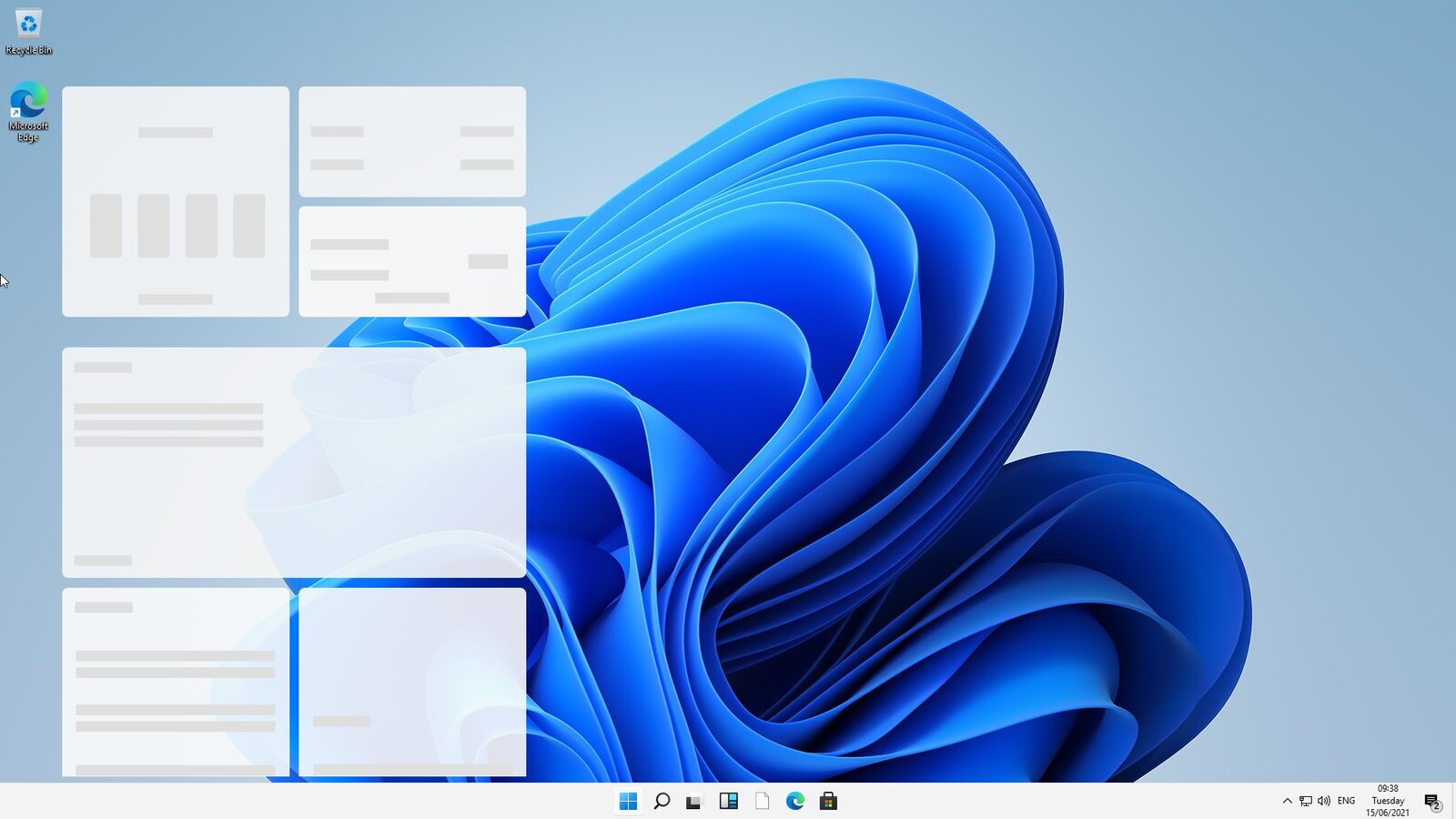Open the volume control in the tray
The height and width of the screenshot is (819, 1456).
click(1324, 801)
